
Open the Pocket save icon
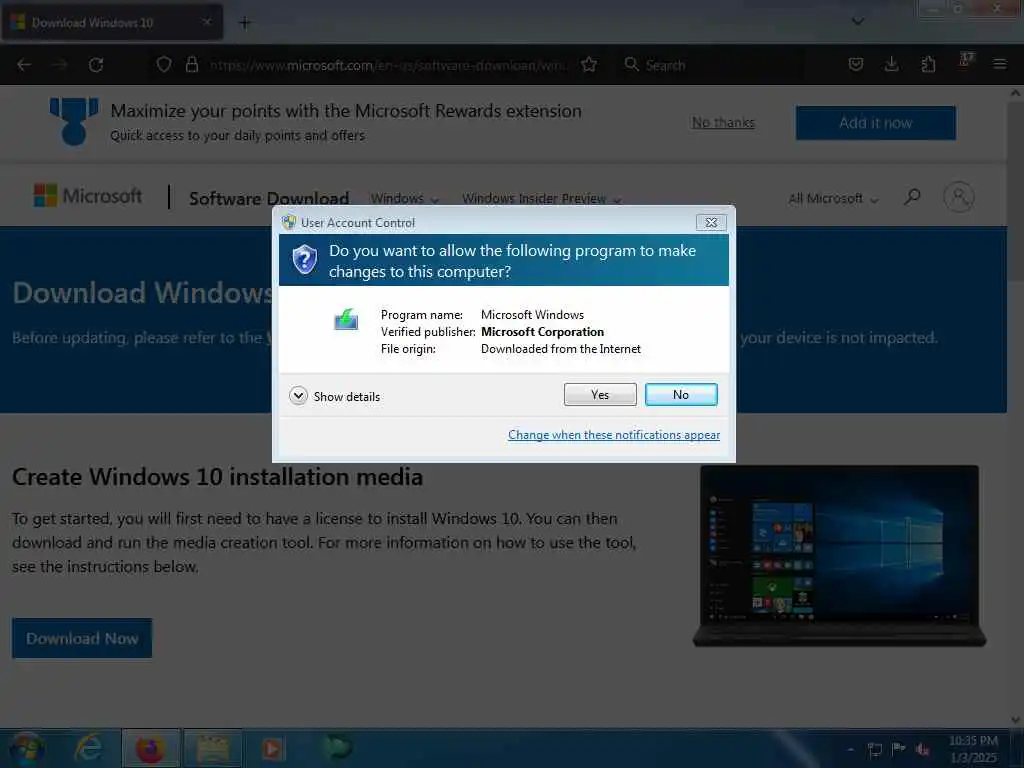click(856, 64)
